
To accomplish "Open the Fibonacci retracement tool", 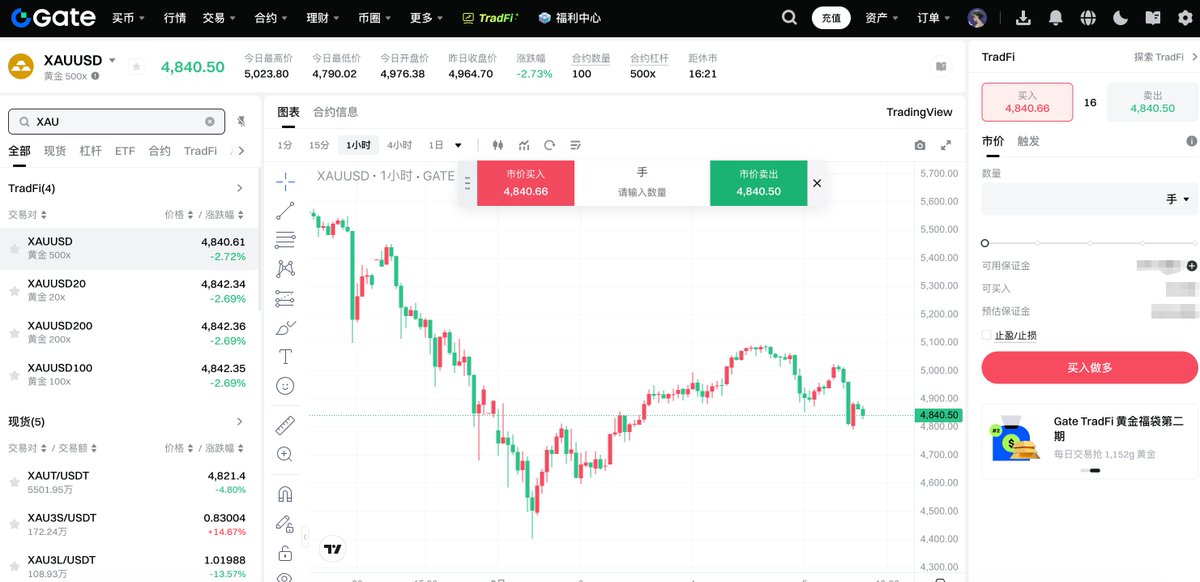I will pos(285,239).
